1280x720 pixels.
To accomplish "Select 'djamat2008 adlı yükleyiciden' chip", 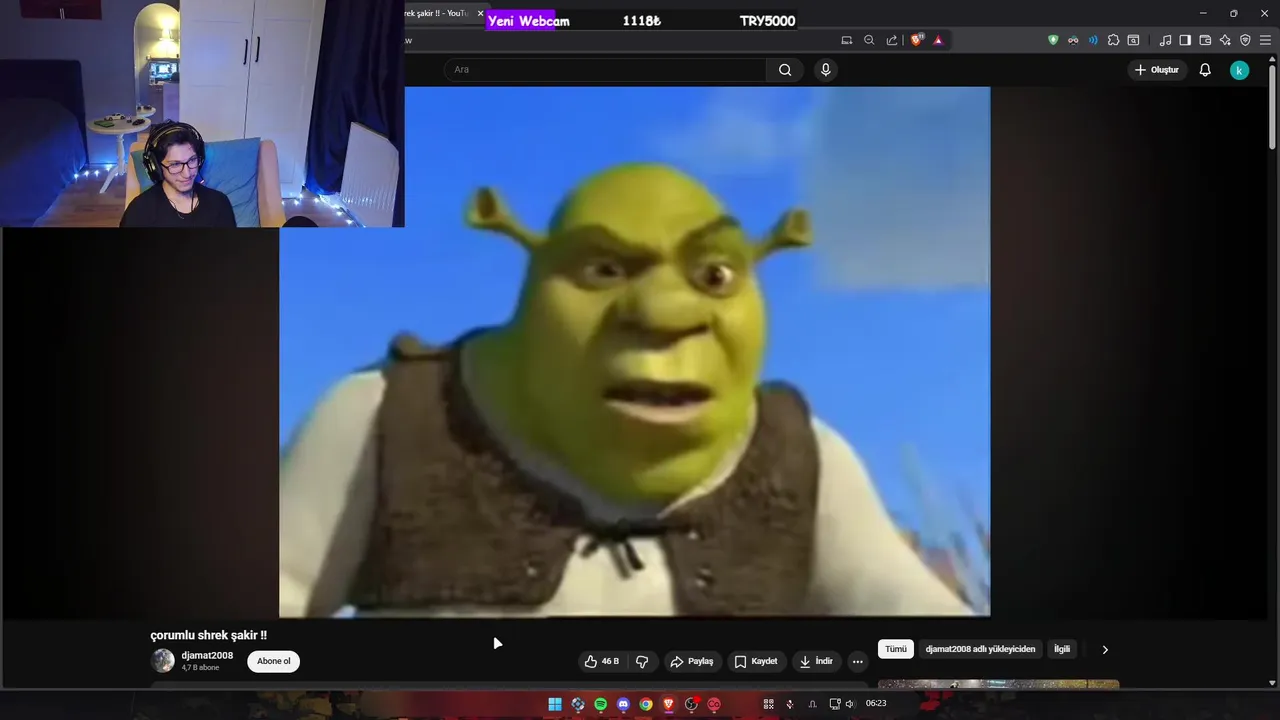I will point(980,649).
